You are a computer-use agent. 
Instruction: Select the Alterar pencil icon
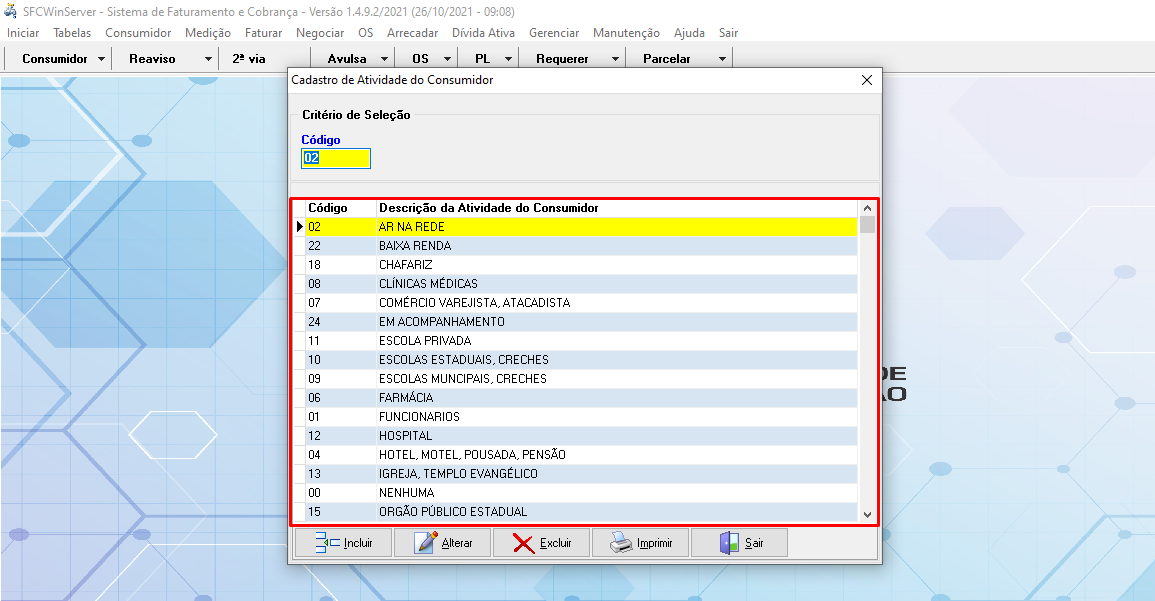[x=423, y=541]
